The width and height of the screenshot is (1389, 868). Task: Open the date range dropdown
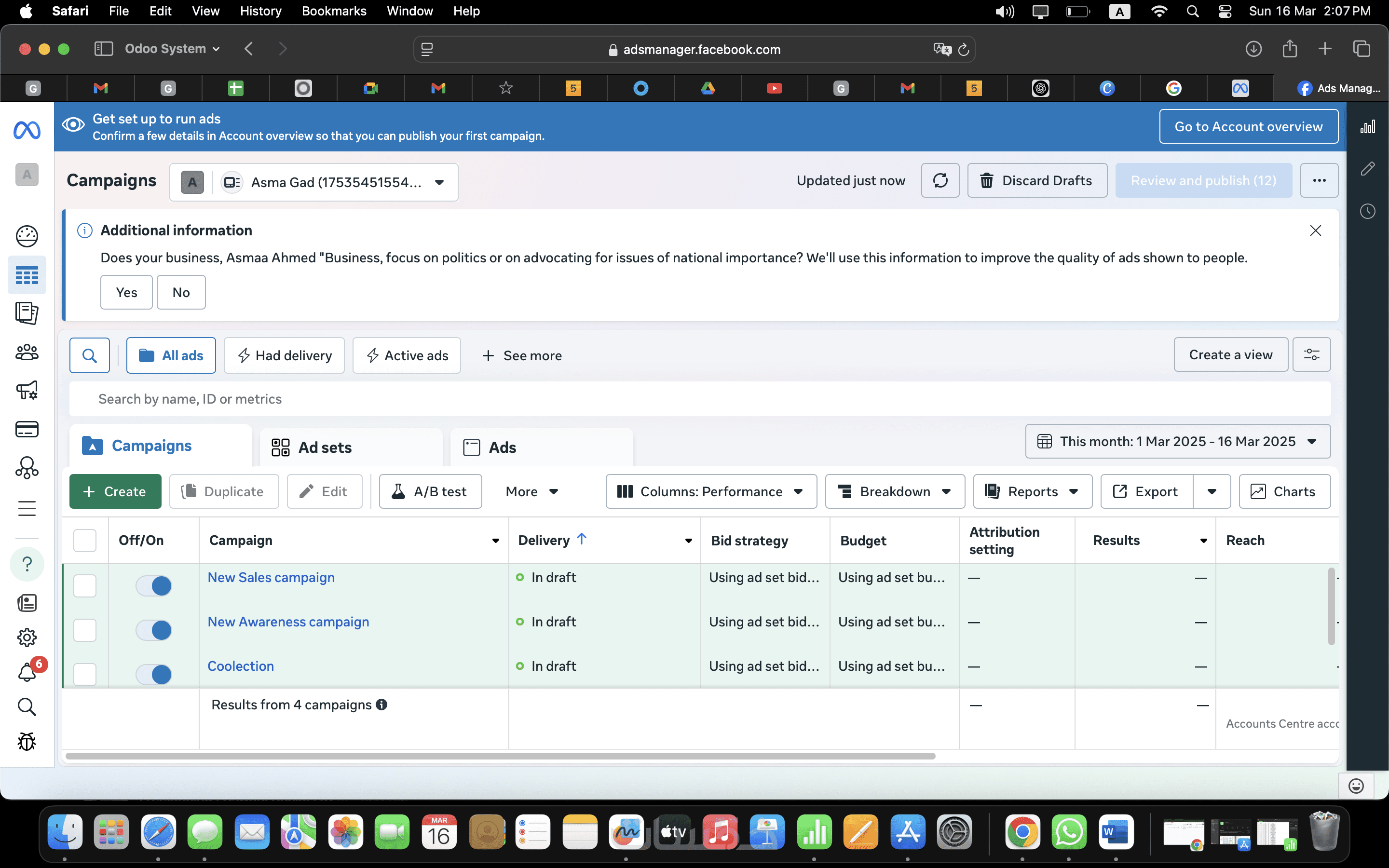point(1177,441)
